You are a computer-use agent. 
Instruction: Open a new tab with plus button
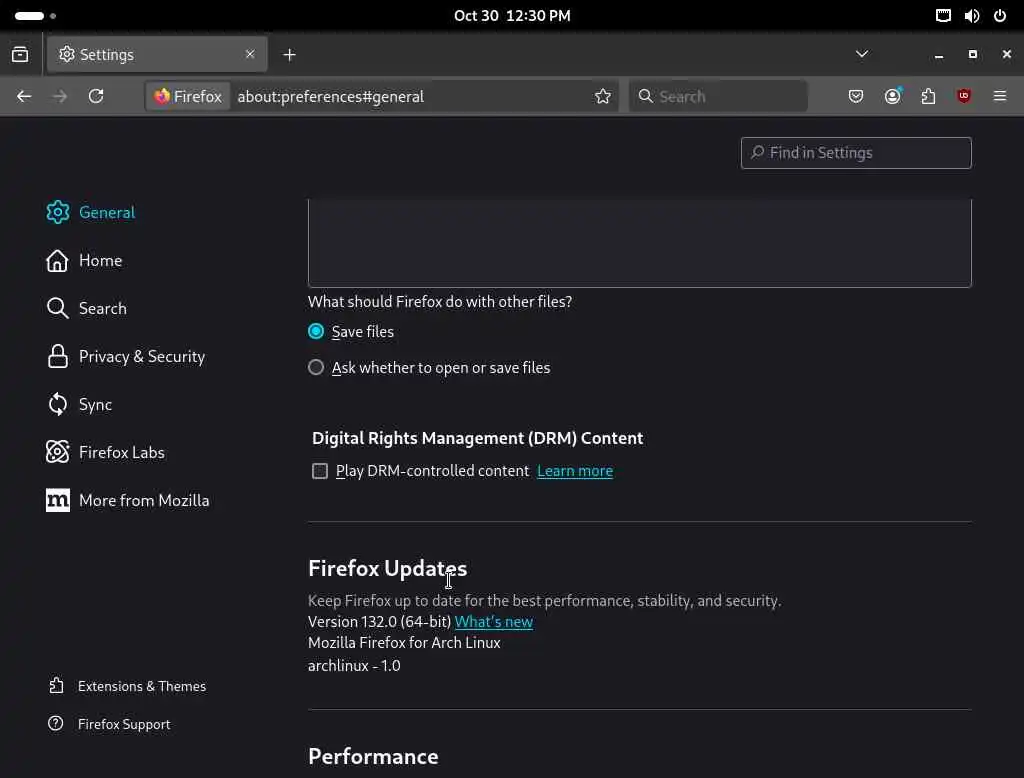click(x=289, y=54)
